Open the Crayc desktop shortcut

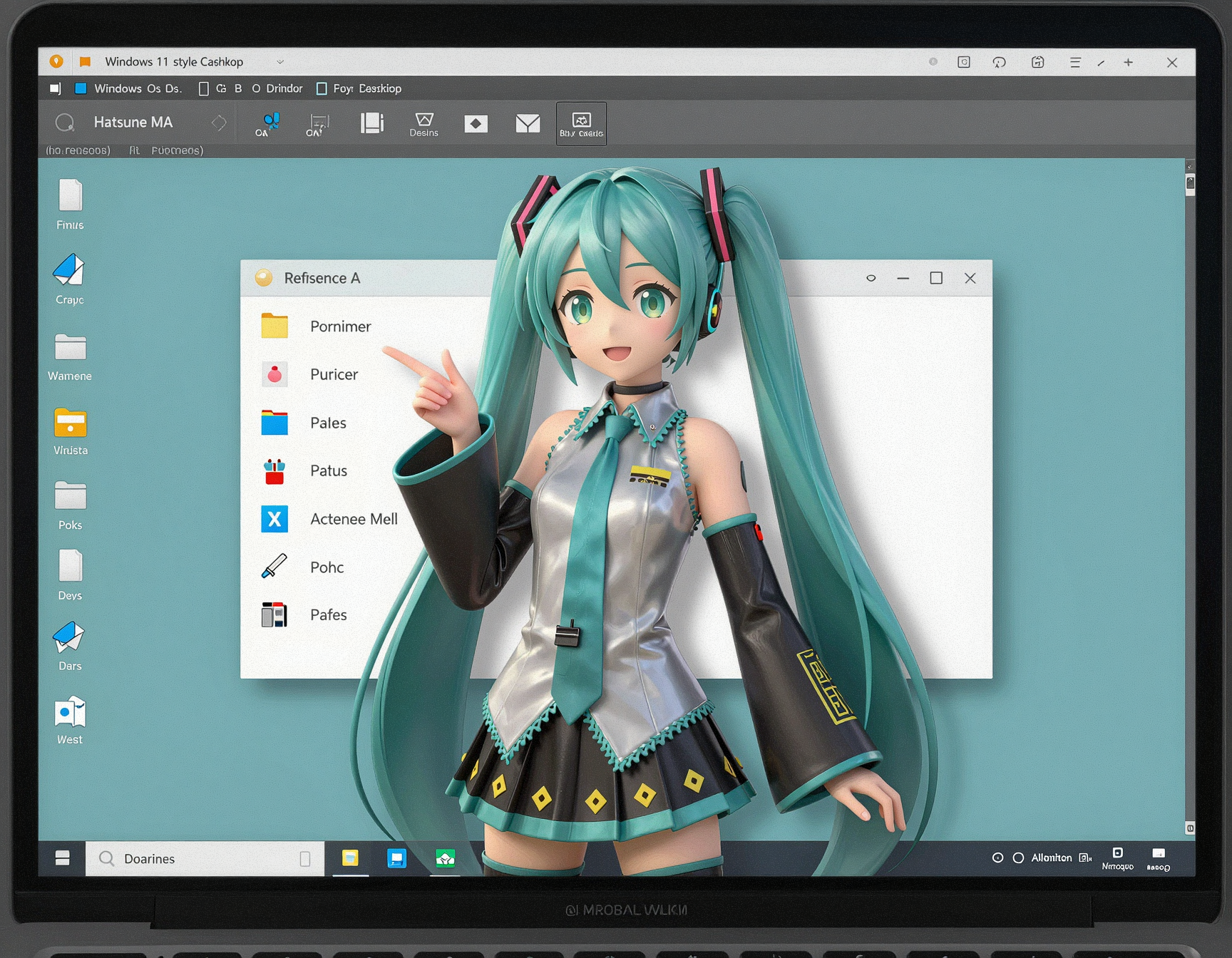pyautogui.click(x=70, y=279)
